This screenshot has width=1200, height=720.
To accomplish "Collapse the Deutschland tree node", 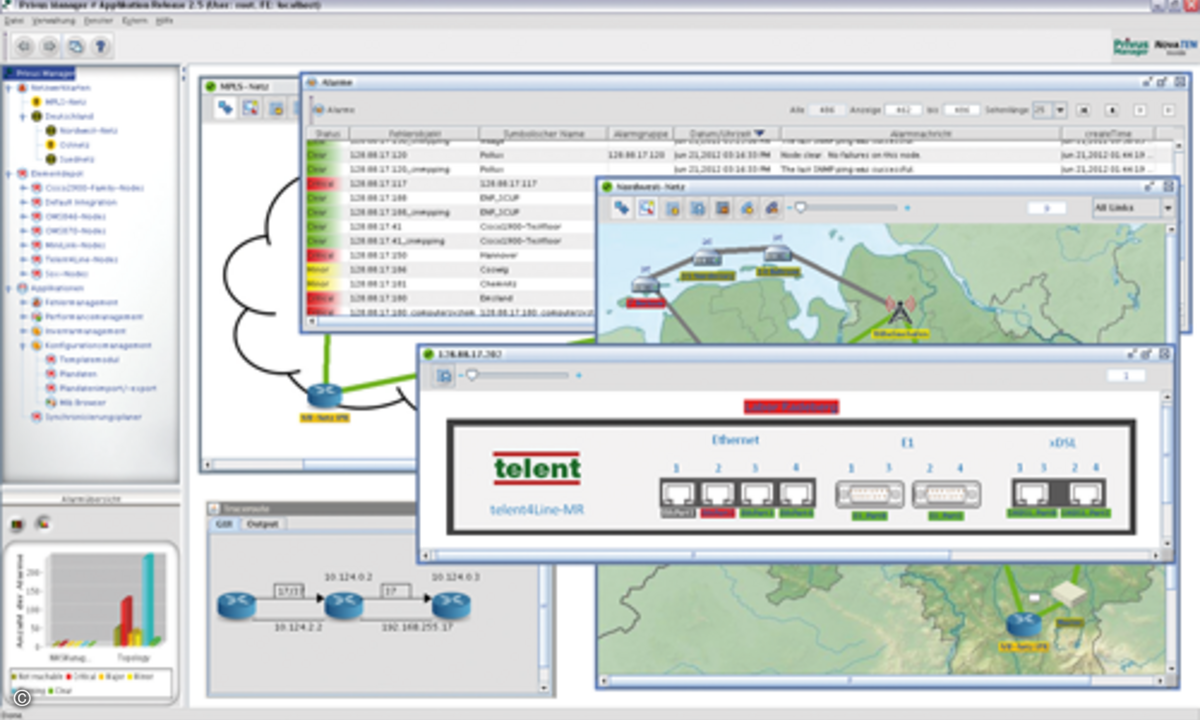I will point(23,116).
